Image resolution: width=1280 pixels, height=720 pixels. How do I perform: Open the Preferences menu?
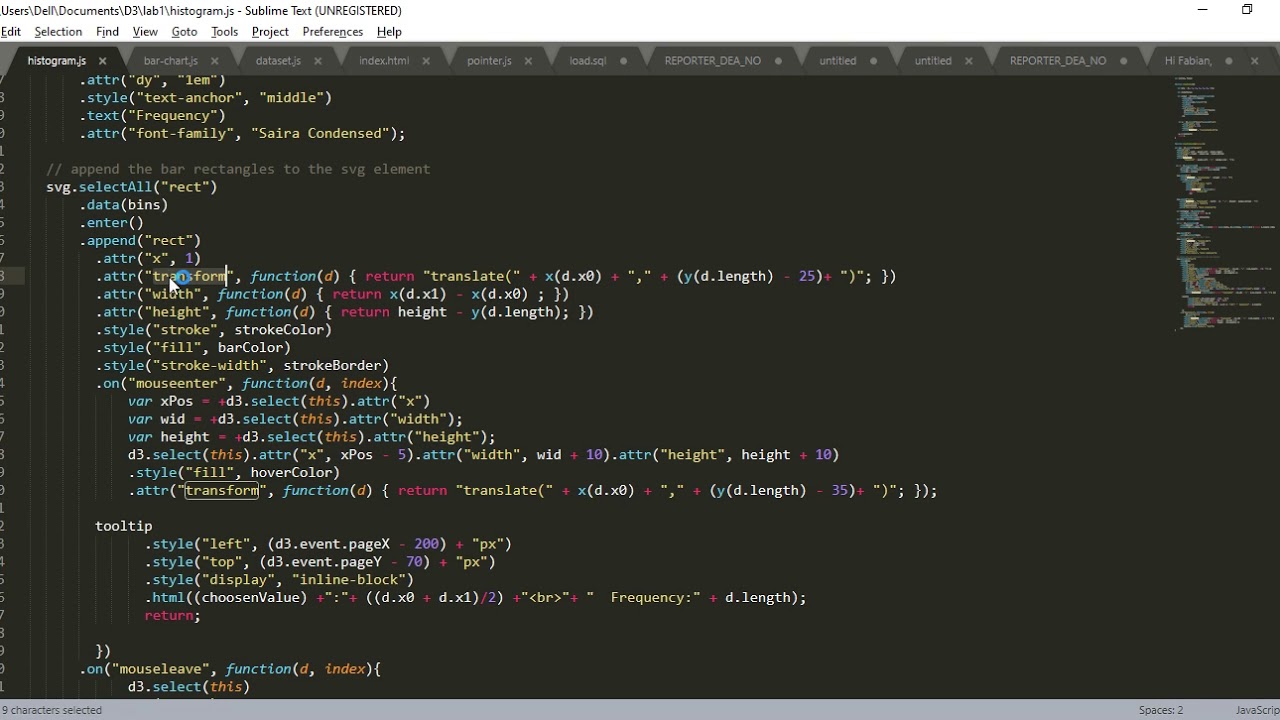pos(332,32)
